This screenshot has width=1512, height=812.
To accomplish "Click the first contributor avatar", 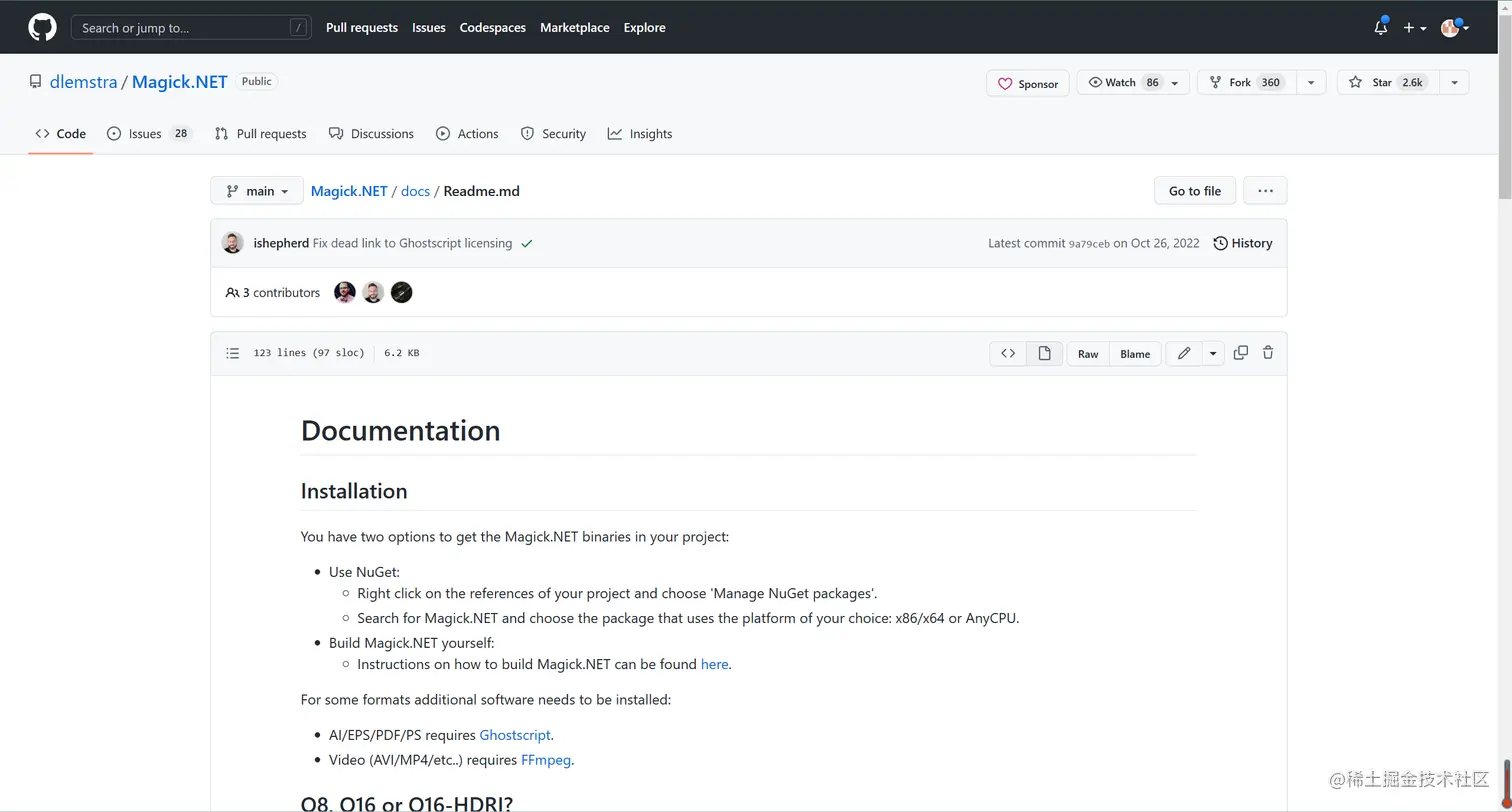I will (345, 292).
